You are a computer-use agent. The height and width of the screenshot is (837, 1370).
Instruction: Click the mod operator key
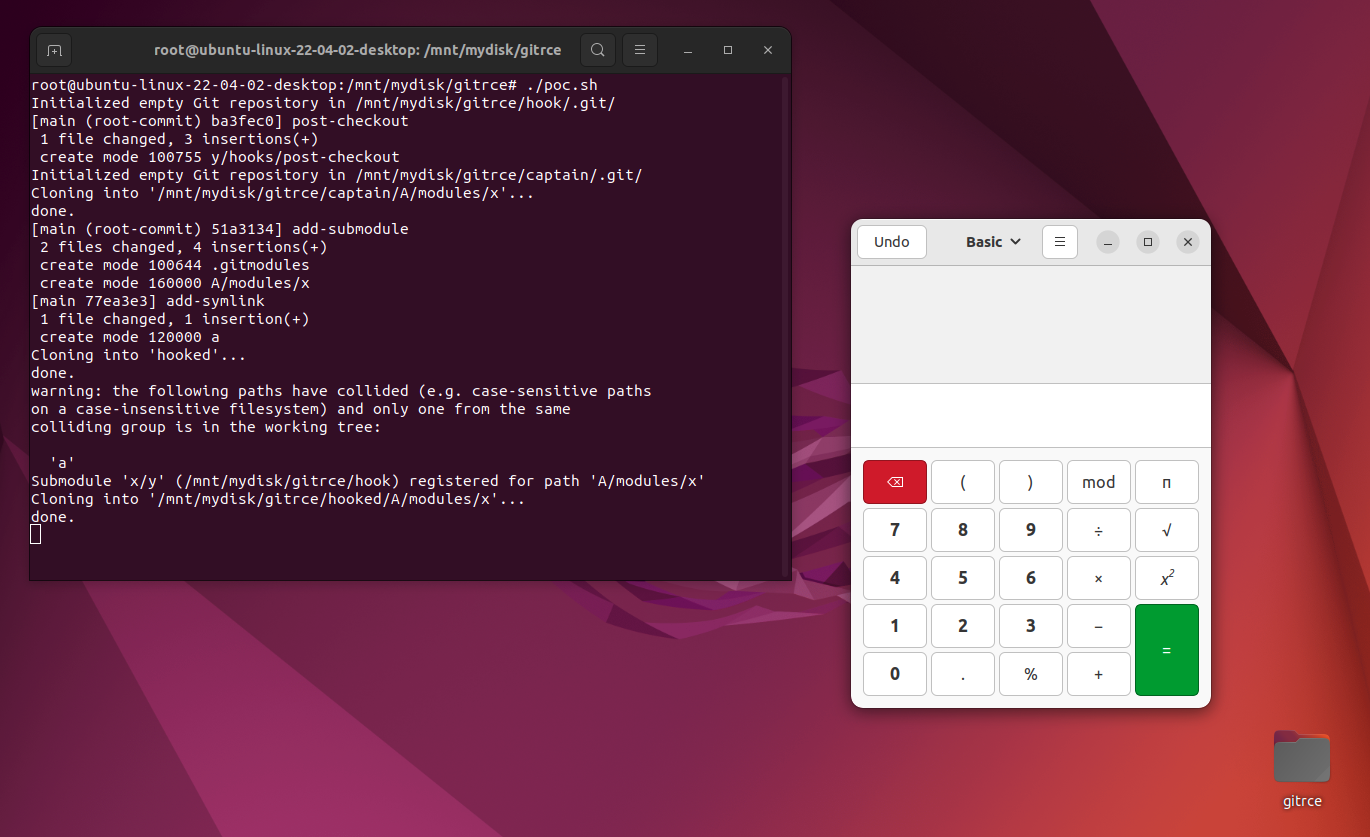pyautogui.click(x=1098, y=482)
